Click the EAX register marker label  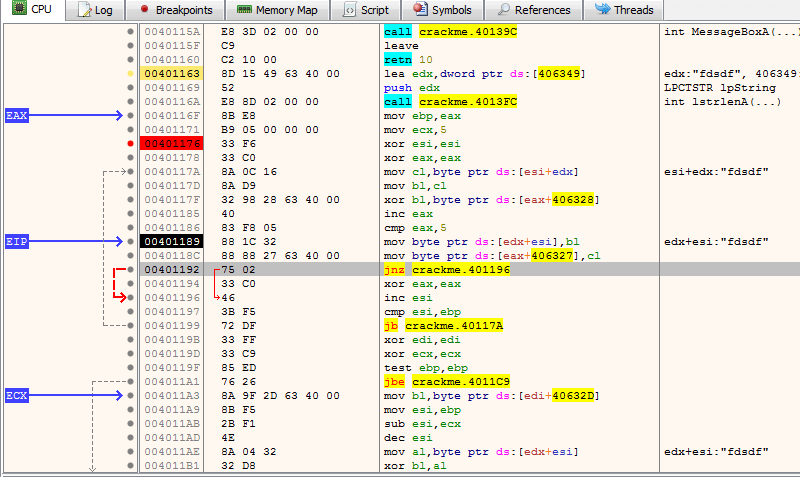pyautogui.click(x=17, y=116)
